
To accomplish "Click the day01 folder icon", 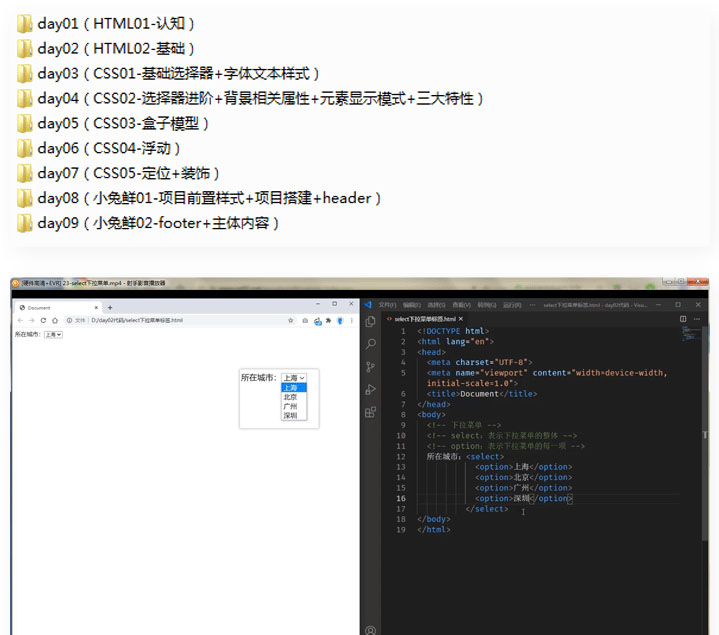I will (x=24, y=23).
